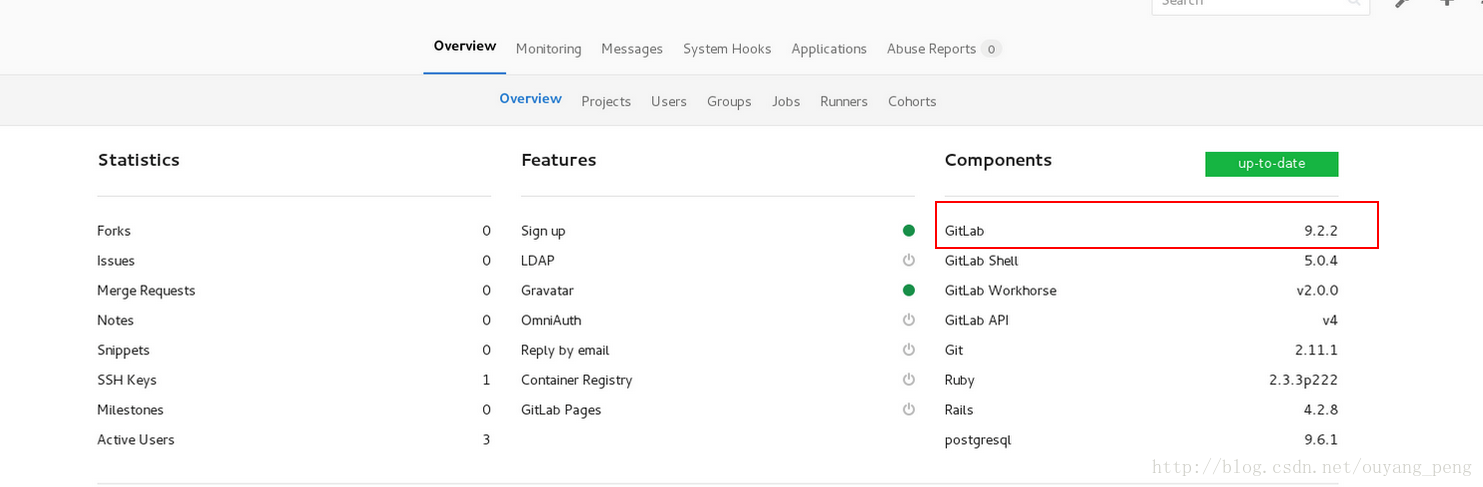The height and width of the screenshot is (487, 1483).
Task: Click the Milestones statistic label
Action: pyautogui.click(x=130, y=410)
